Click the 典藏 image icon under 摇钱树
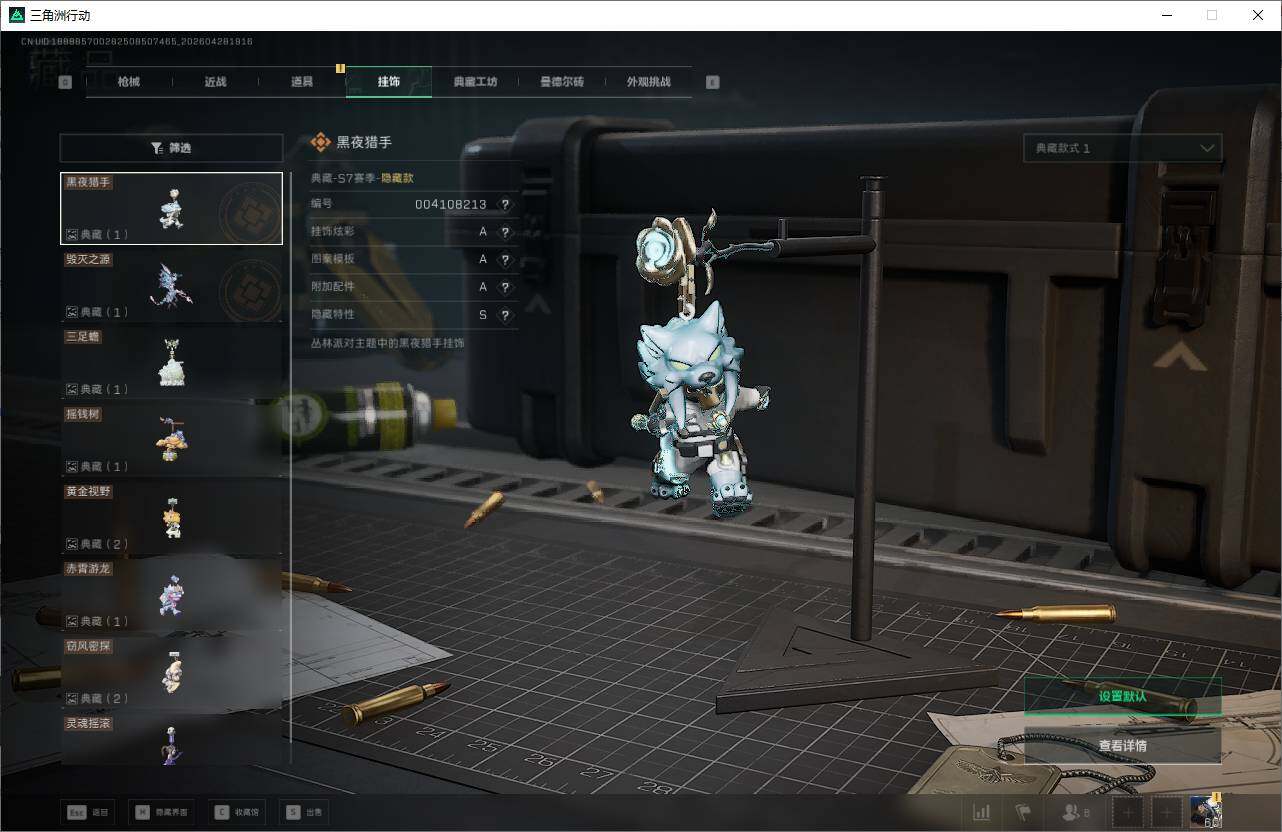The image size is (1282, 832). point(72,466)
